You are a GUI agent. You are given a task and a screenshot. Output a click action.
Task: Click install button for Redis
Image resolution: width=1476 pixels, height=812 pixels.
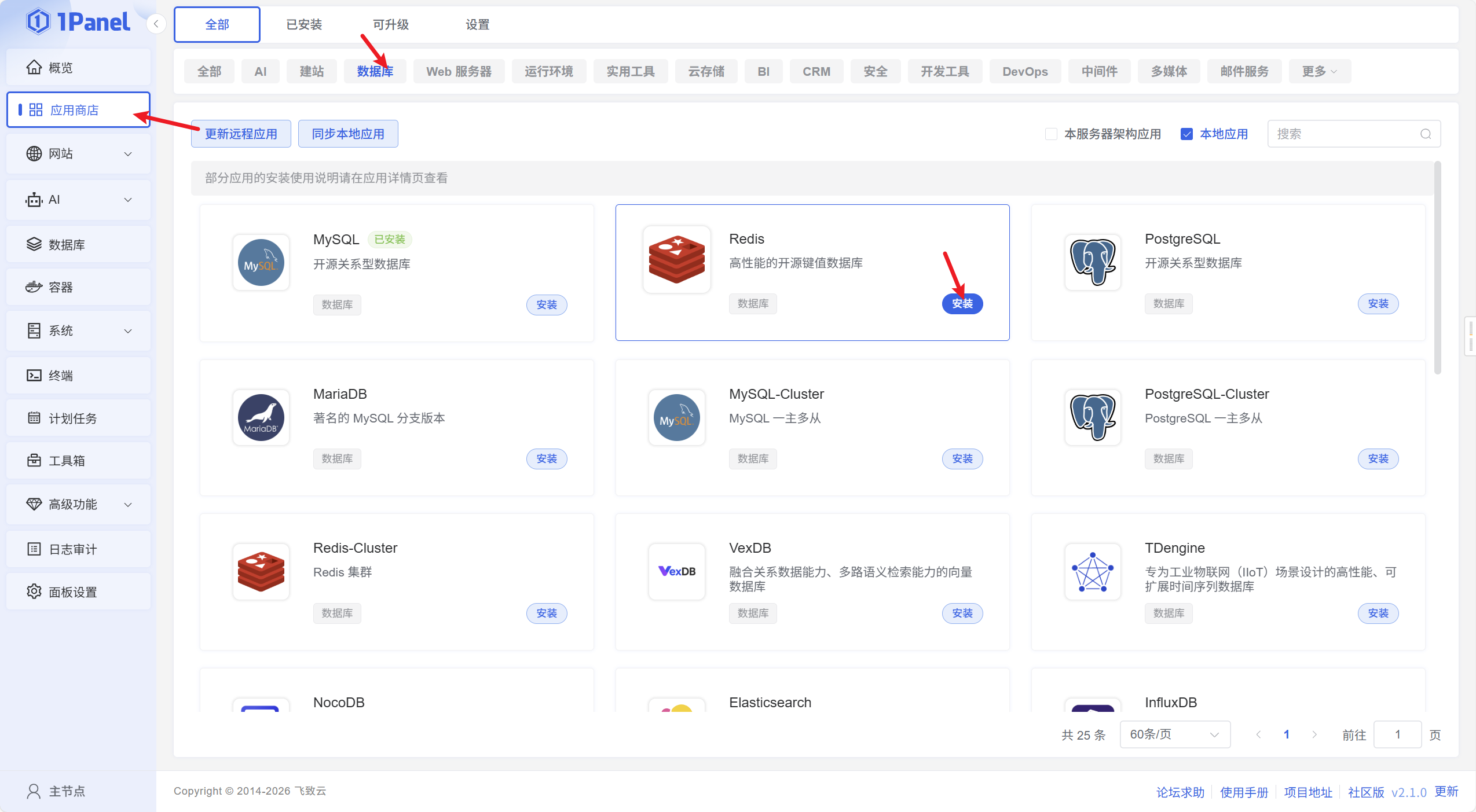[x=962, y=304]
